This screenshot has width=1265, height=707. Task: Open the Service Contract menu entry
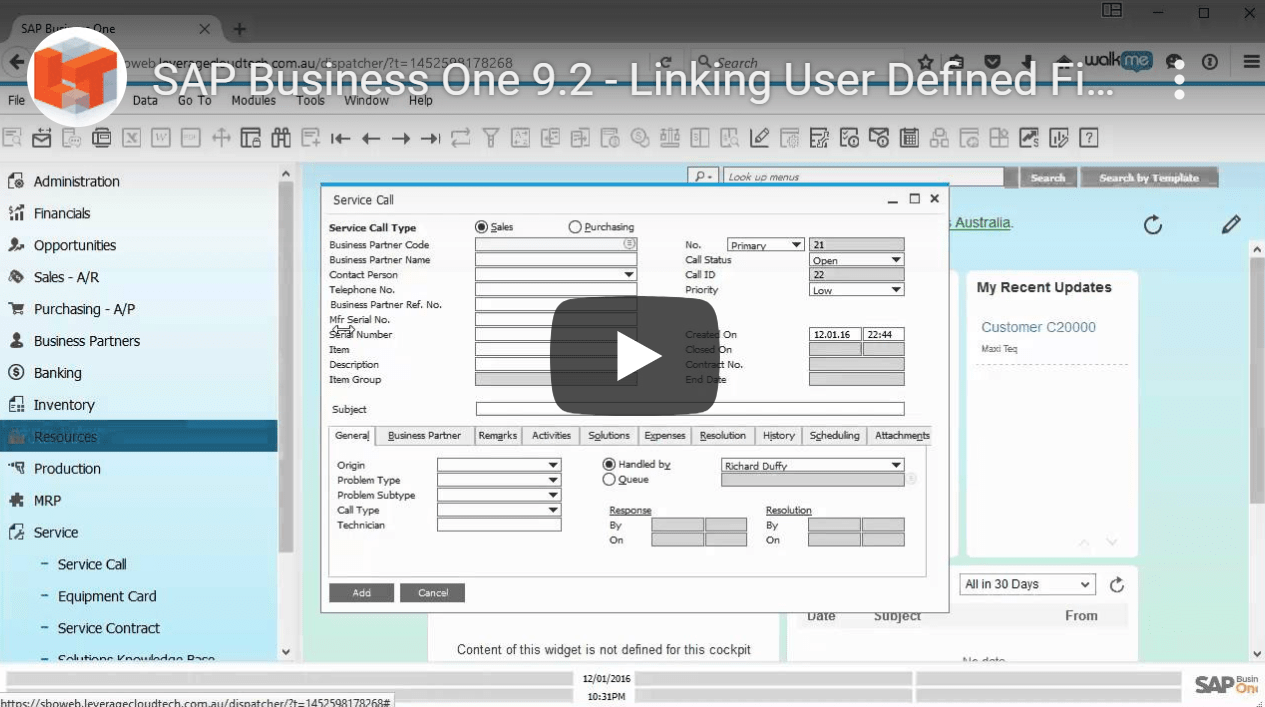[x=108, y=628]
